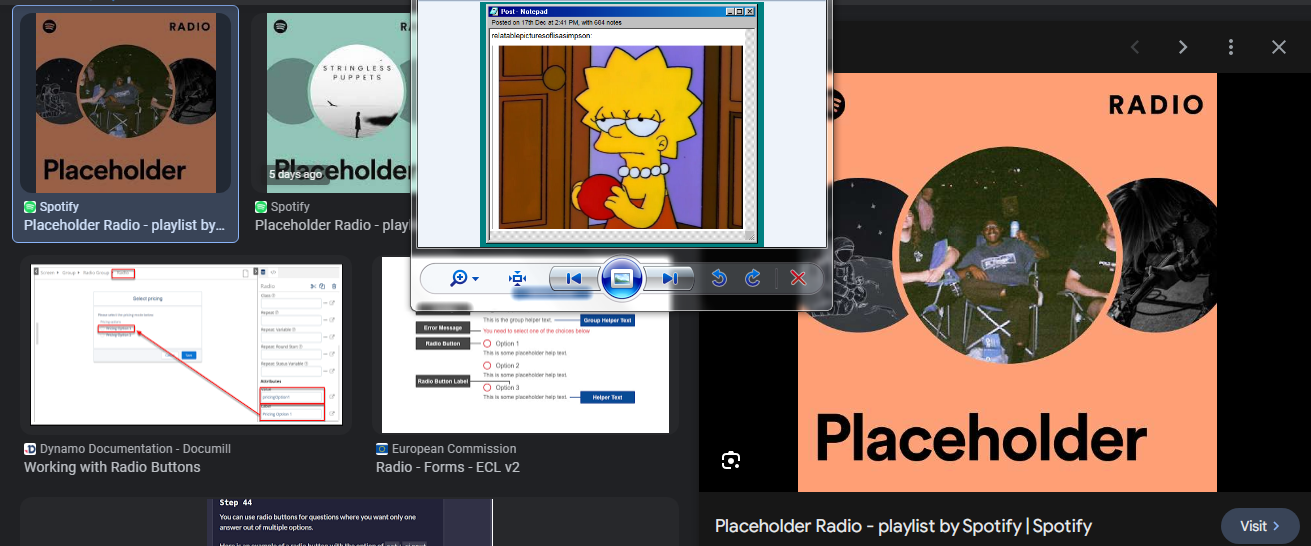Go to previous photo in viewer
This screenshot has height=546, width=1311.
point(574,279)
